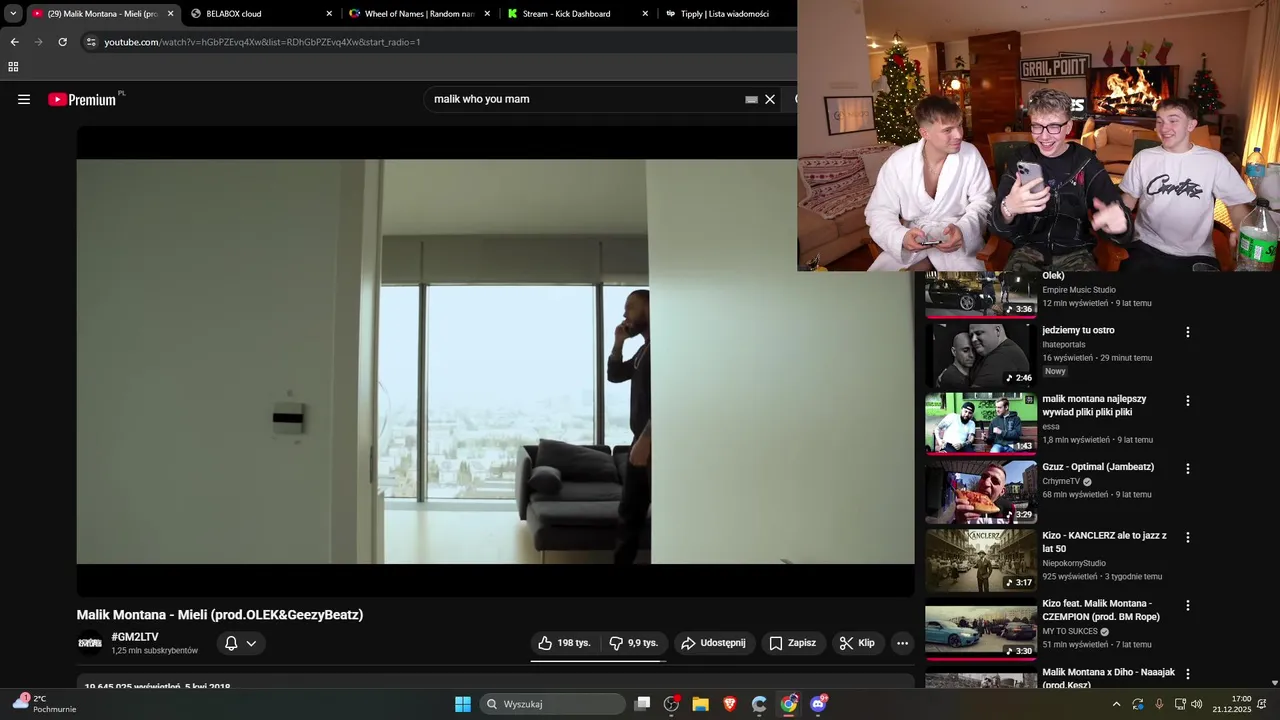Click the Windows taskbar Wyszukaj search box
Viewport: 1280px width, 720px height.
pyautogui.click(x=553, y=704)
